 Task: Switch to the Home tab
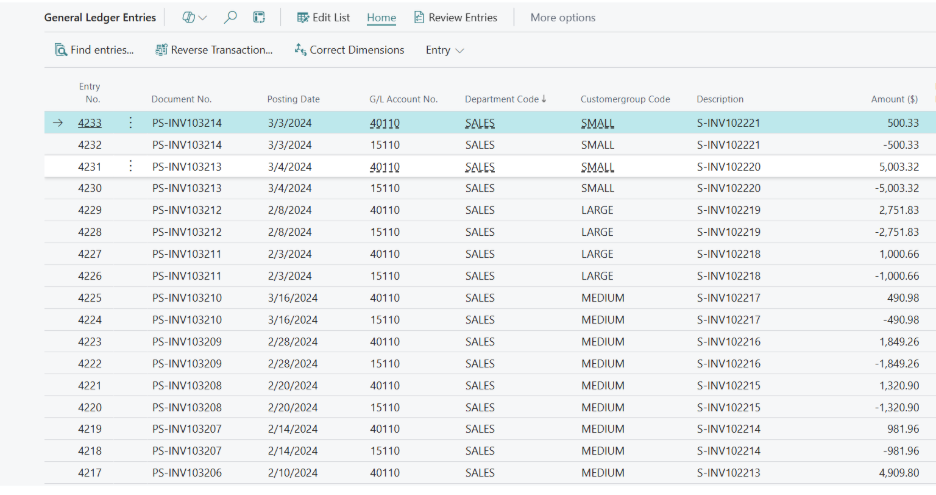point(381,18)
